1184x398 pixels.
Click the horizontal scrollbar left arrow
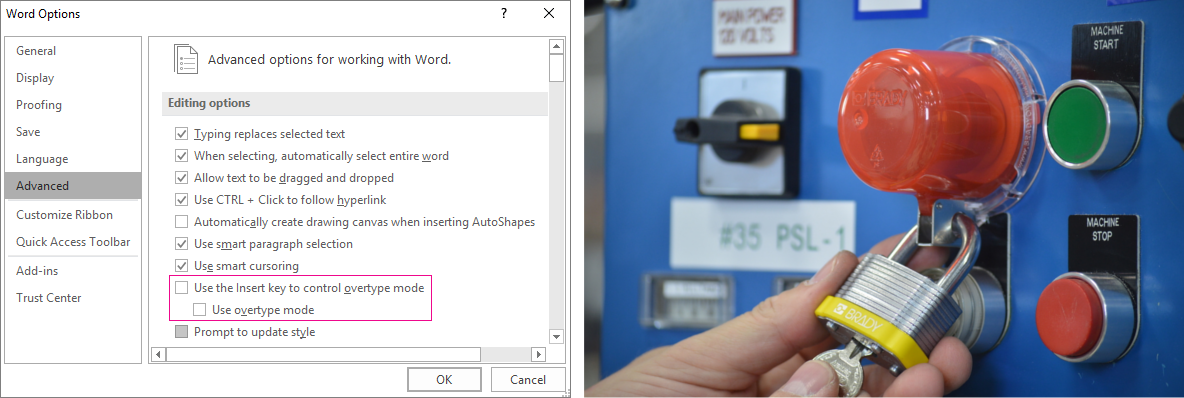(x=159, y=354)
